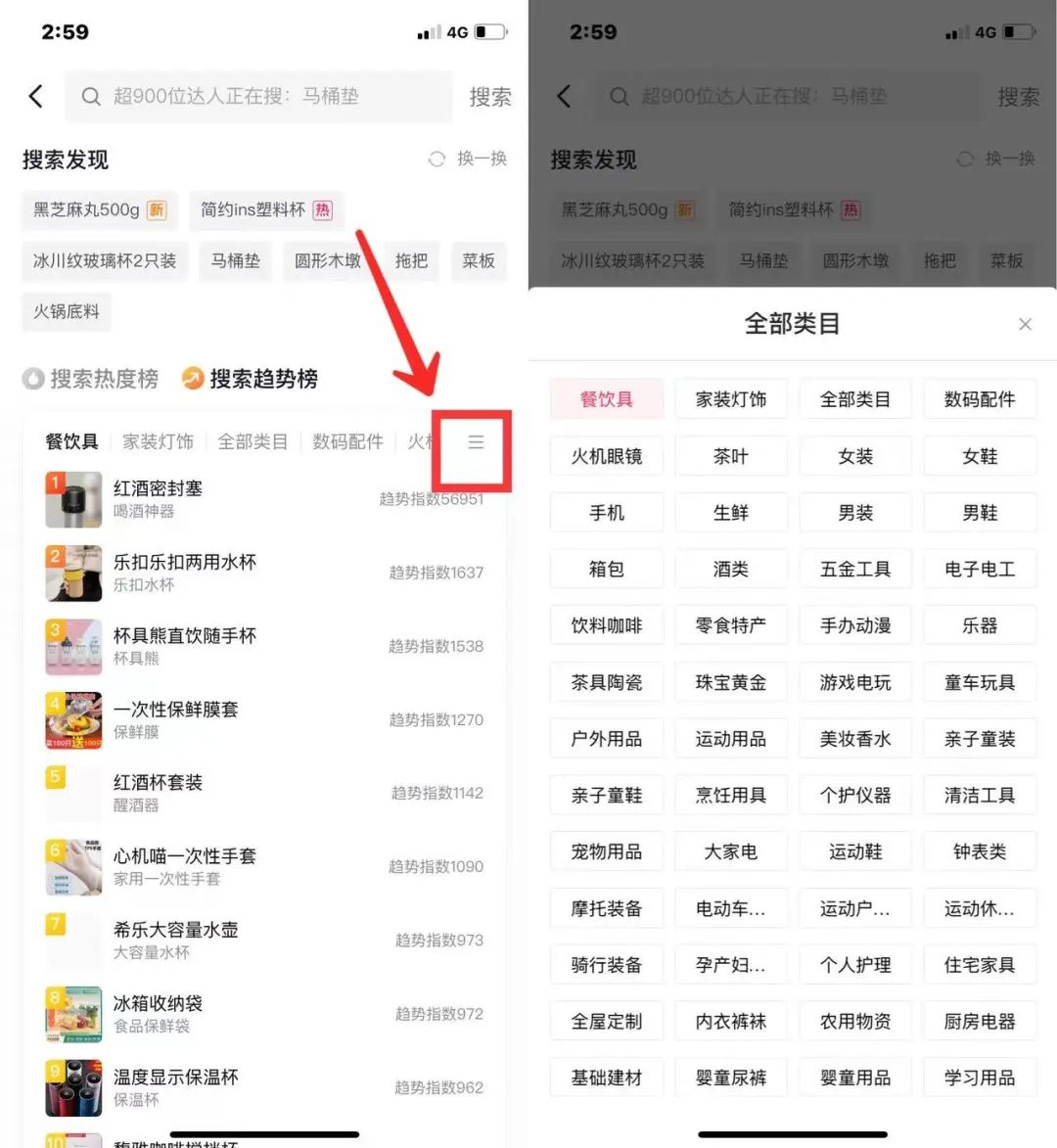Tap the refresh icon next to 换一换
Viewport: 1057px width, 1148px height.
[x=436, y=160]
